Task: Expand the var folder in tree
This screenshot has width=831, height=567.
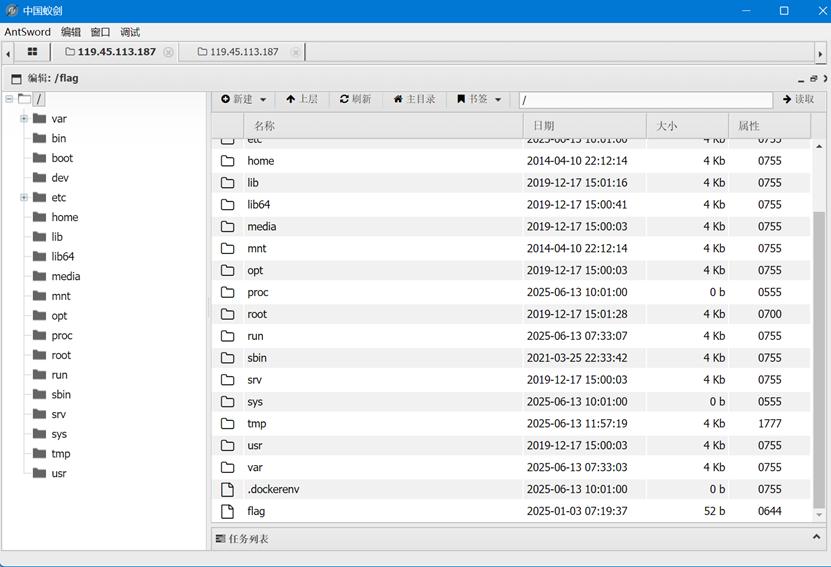Action: (x=24, y=119)
